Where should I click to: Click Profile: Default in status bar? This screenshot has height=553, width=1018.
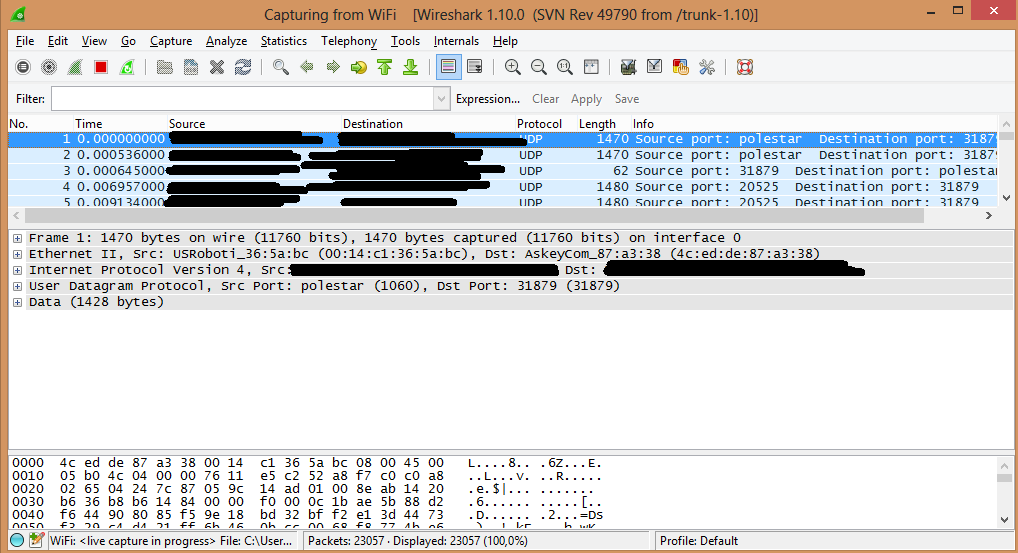699,541
